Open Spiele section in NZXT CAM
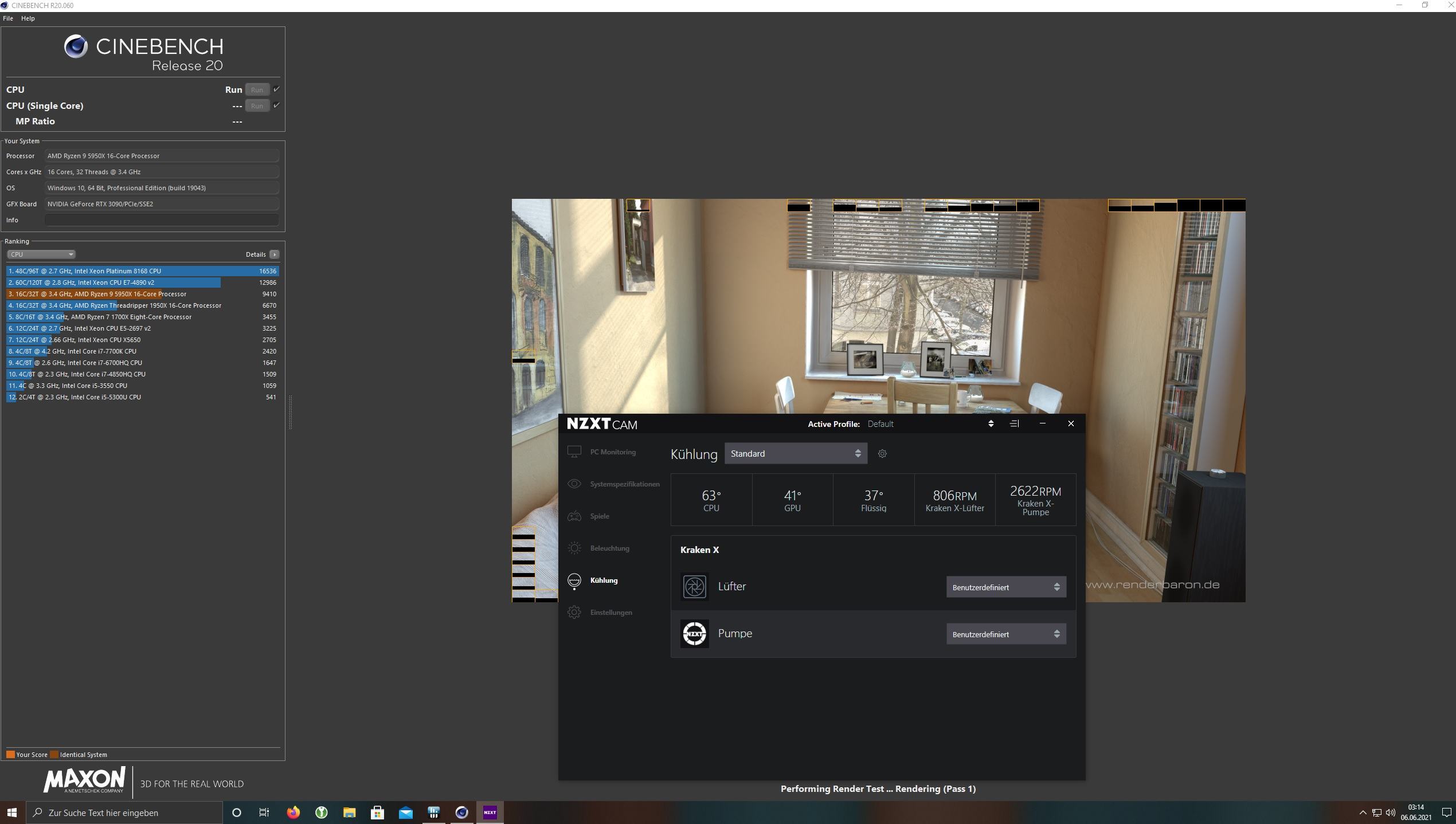 pos(600,516)
